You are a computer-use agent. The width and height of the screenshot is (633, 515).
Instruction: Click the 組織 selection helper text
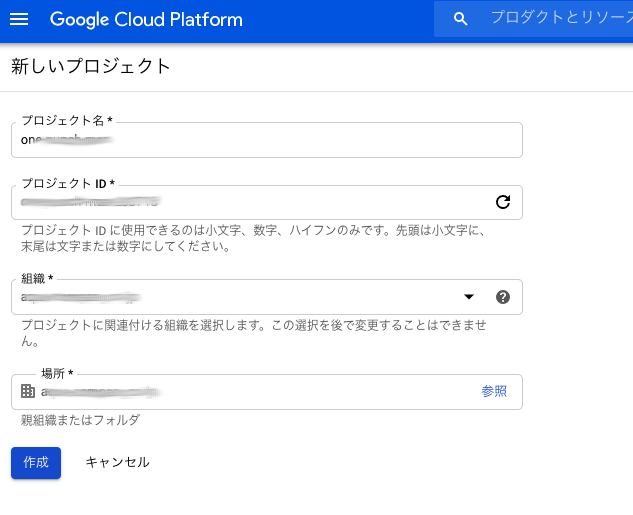point(254,333)
